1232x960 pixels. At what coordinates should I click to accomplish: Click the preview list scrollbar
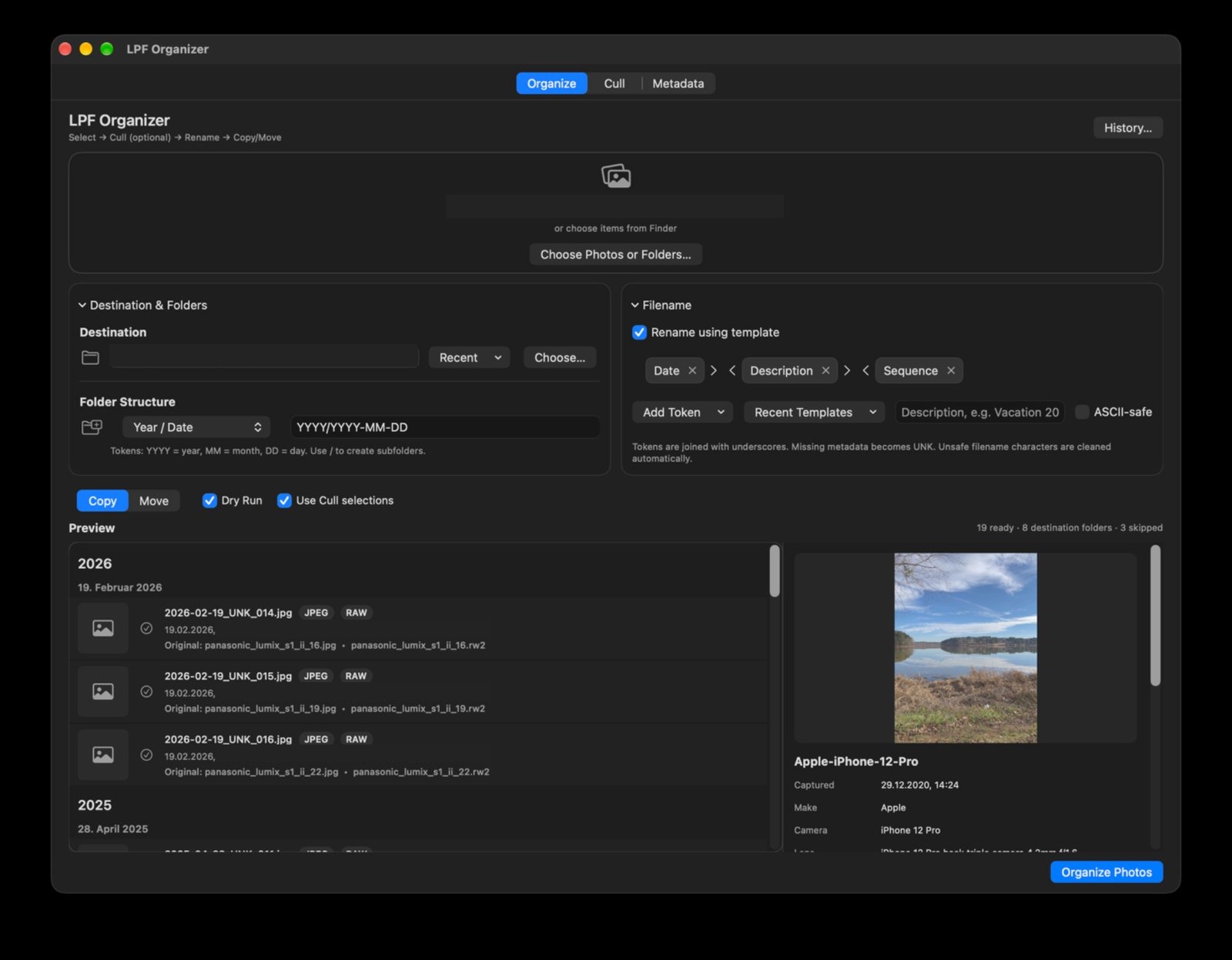[x=775, y=571]
